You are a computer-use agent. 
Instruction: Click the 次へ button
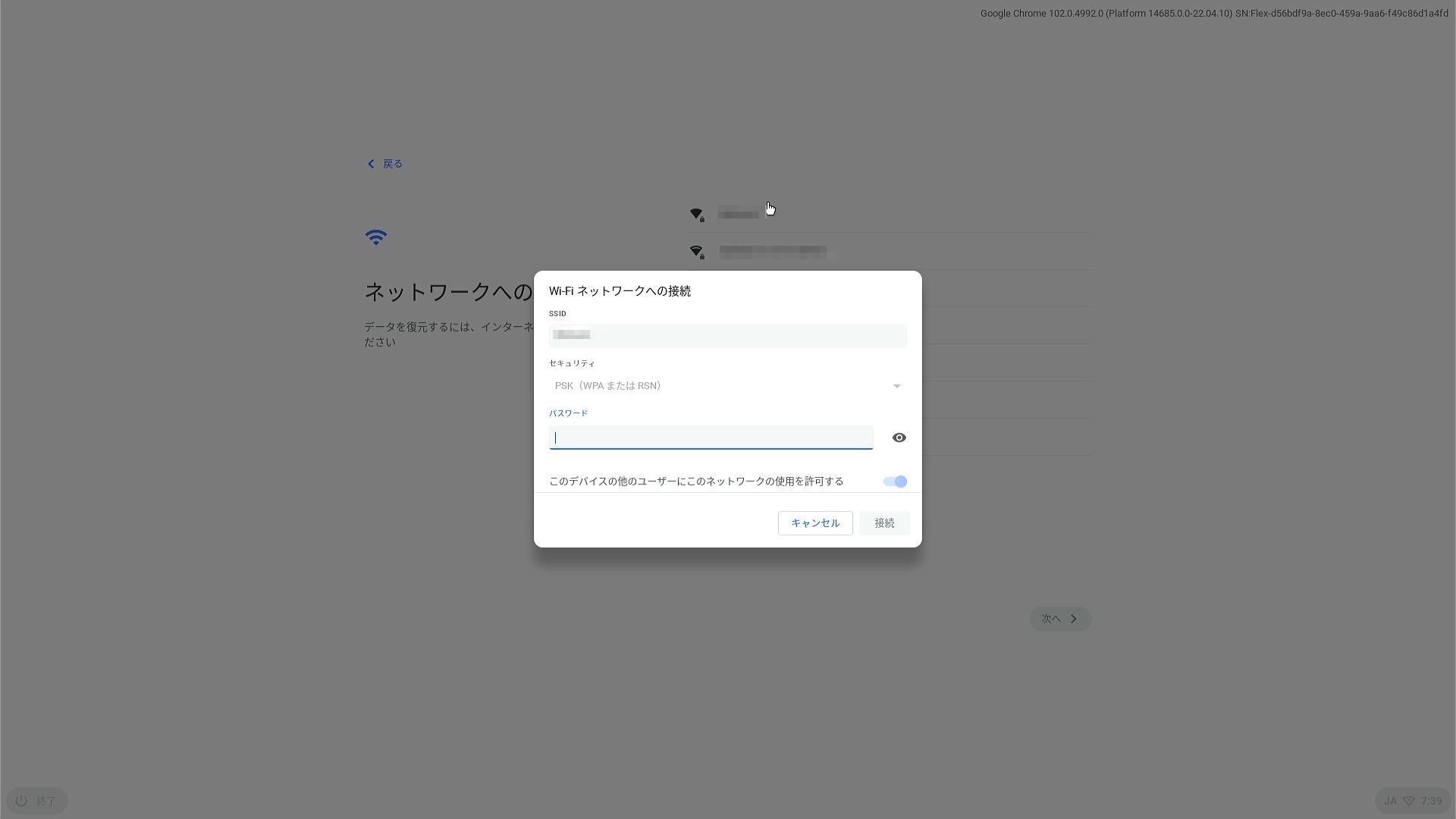click(1060, 619)
